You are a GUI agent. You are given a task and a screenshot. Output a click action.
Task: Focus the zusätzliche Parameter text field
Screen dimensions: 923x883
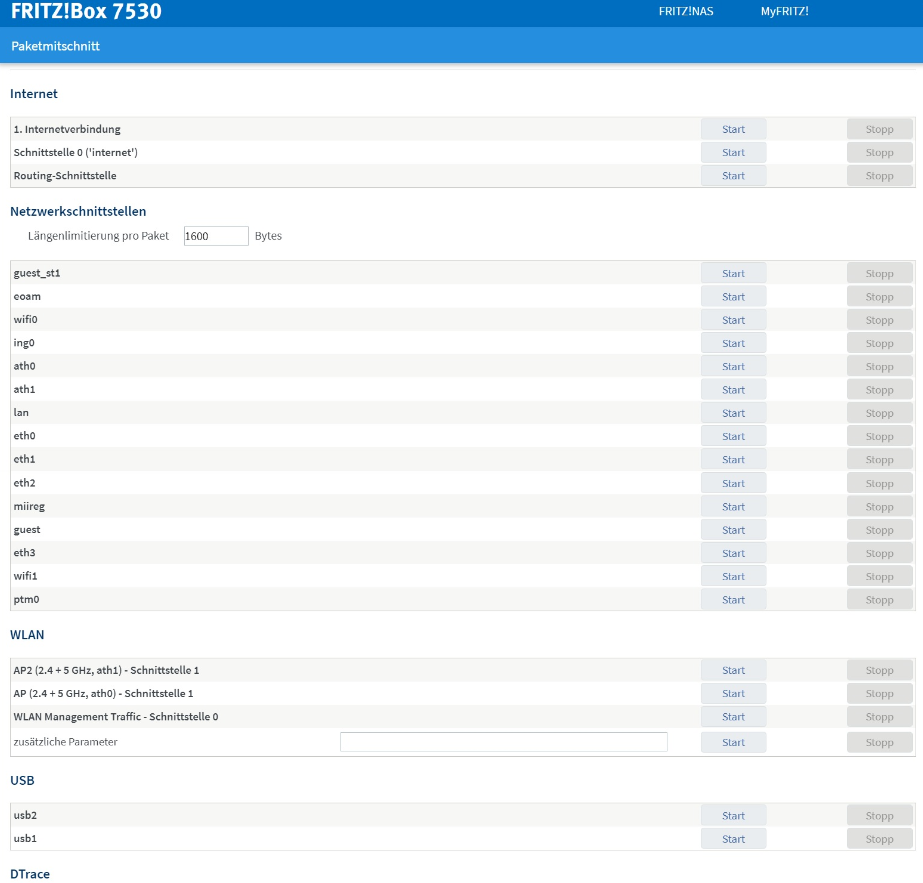click(503, 742)
